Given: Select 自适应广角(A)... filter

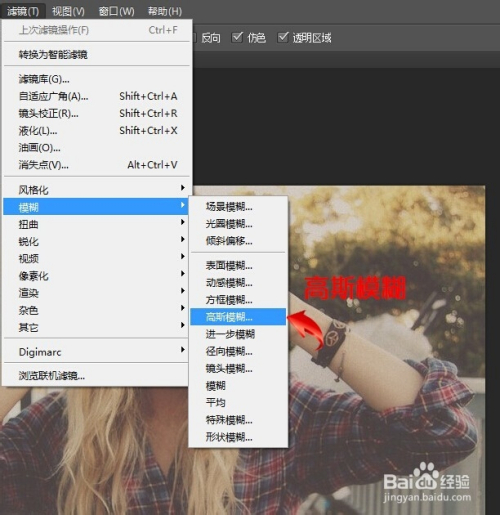Looking at the screenshot, I should (x=97, y=96).
